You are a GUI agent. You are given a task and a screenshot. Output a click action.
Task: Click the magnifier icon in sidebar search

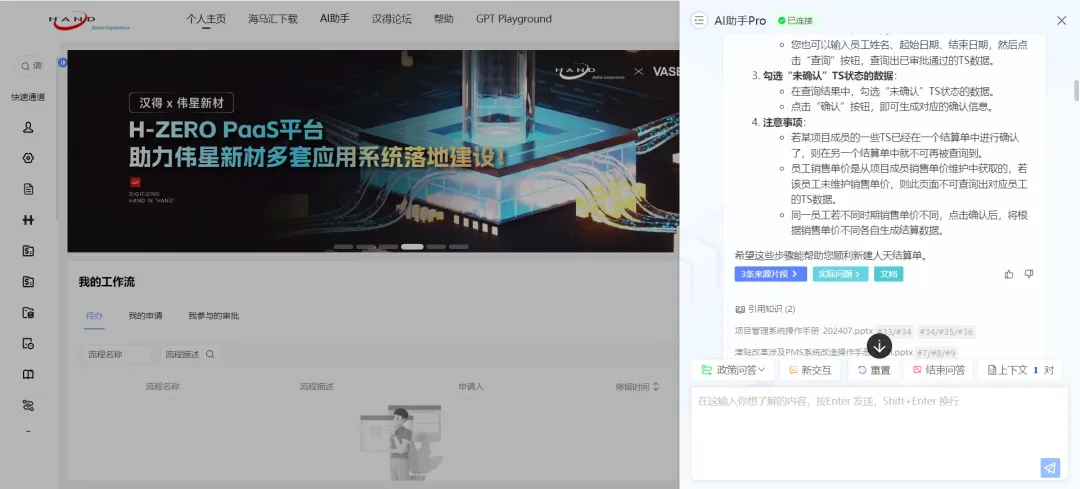25,66
